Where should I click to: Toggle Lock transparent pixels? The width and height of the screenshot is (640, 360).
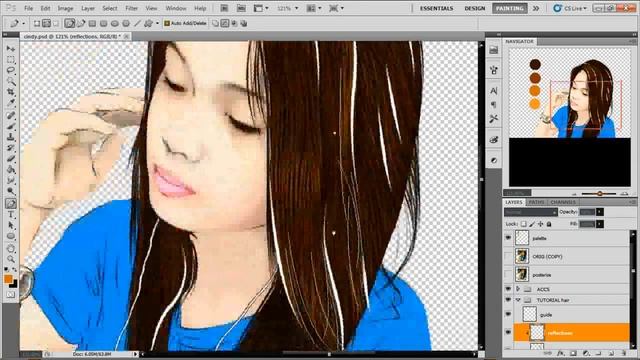[x=524, y=224]
